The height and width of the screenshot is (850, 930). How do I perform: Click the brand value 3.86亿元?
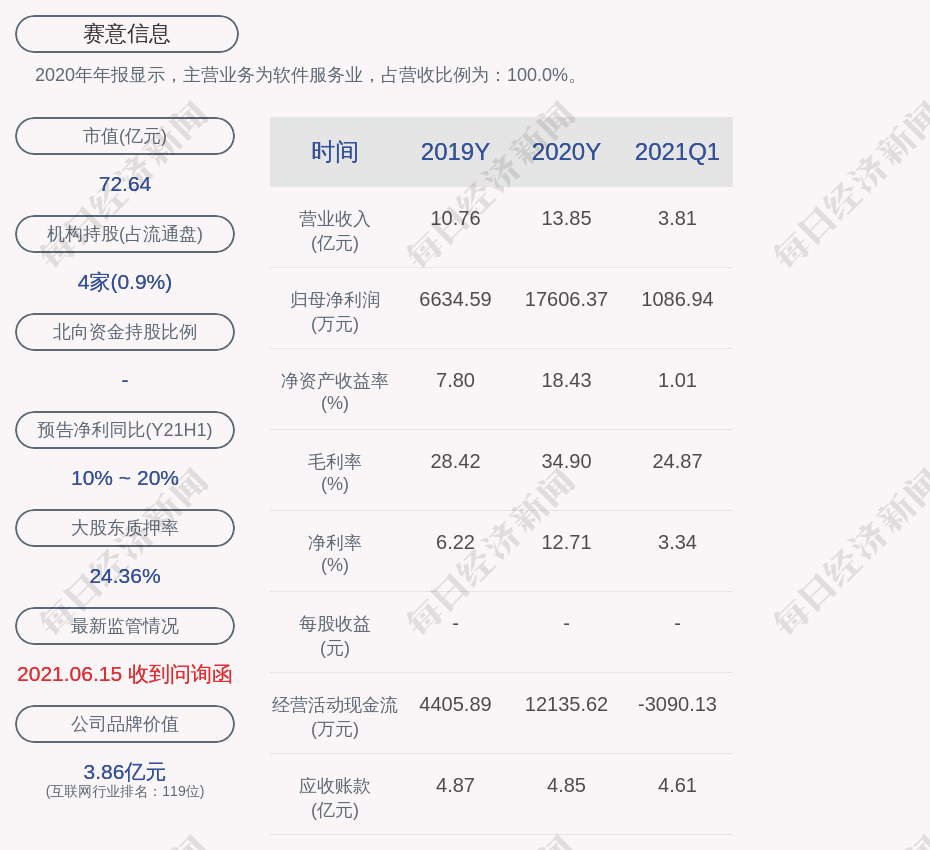pos(125,772)
